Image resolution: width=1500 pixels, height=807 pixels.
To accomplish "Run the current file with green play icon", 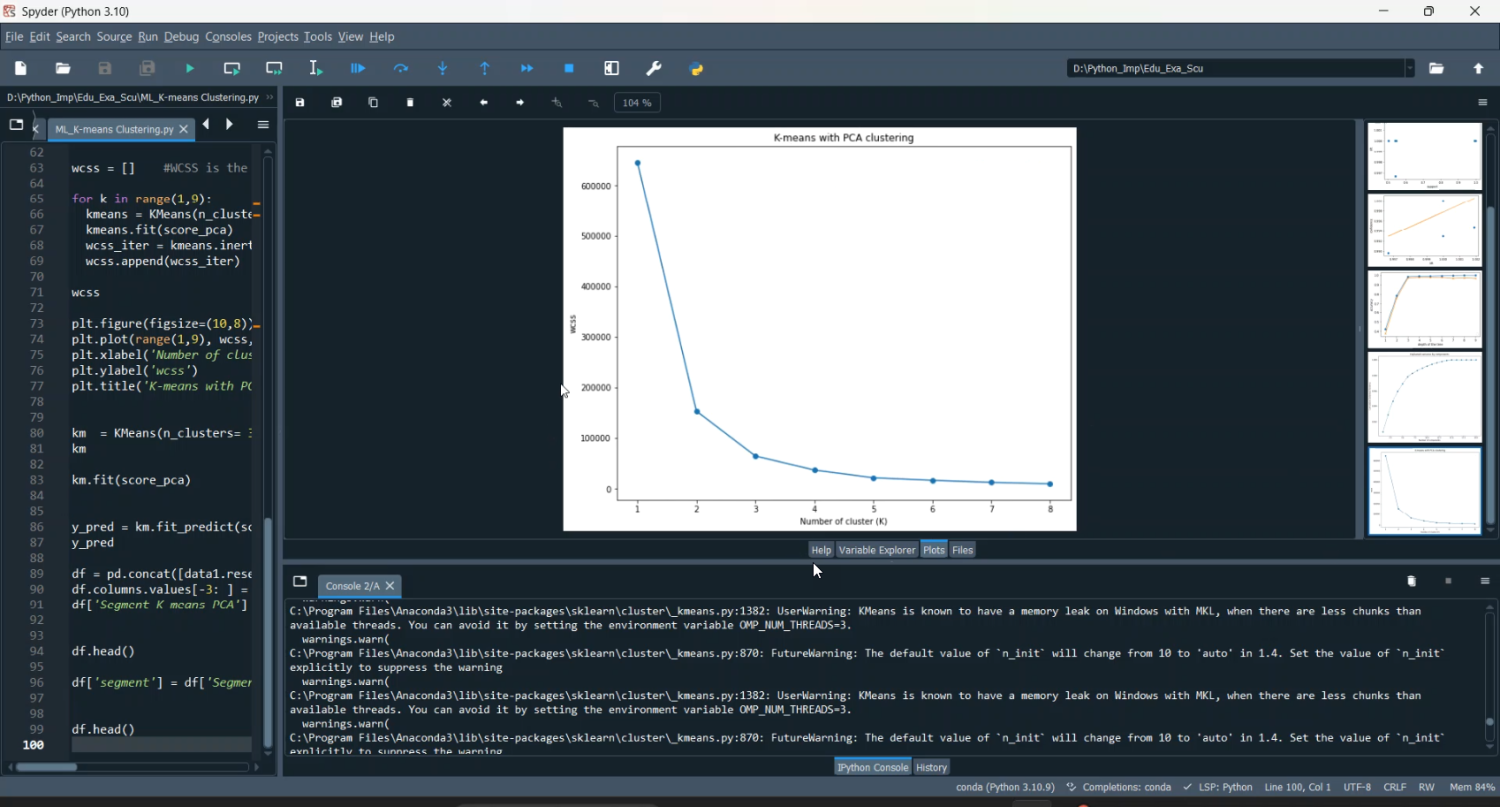I will pyautogui.click(x=190, y=69).
